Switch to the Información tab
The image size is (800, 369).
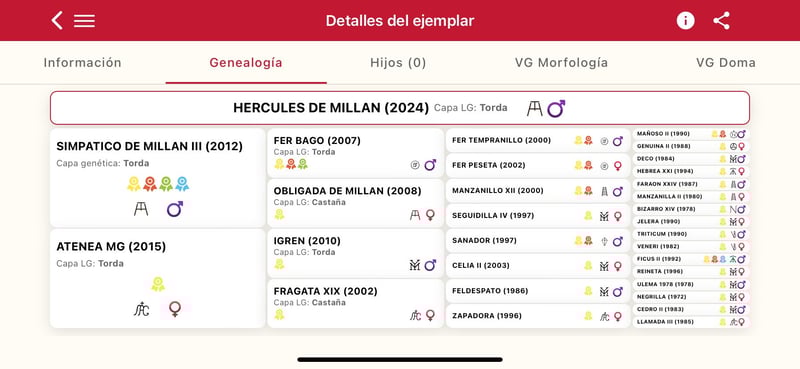83,63
